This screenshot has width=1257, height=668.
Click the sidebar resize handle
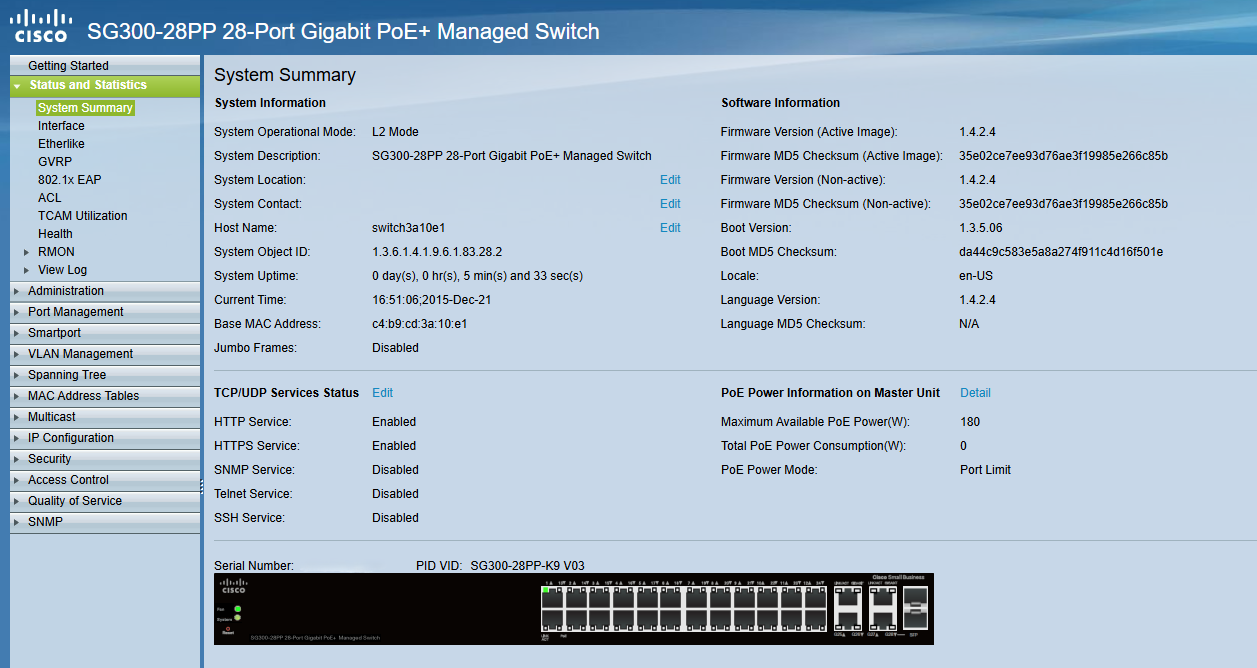click(202, 488)
